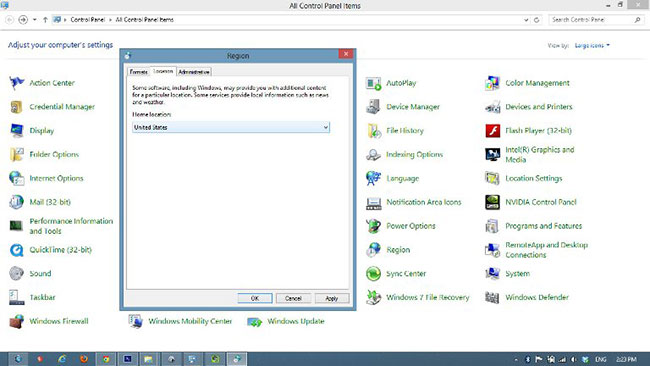
Task: Open the Taskbar settings icon
Action: pos(17,297)
